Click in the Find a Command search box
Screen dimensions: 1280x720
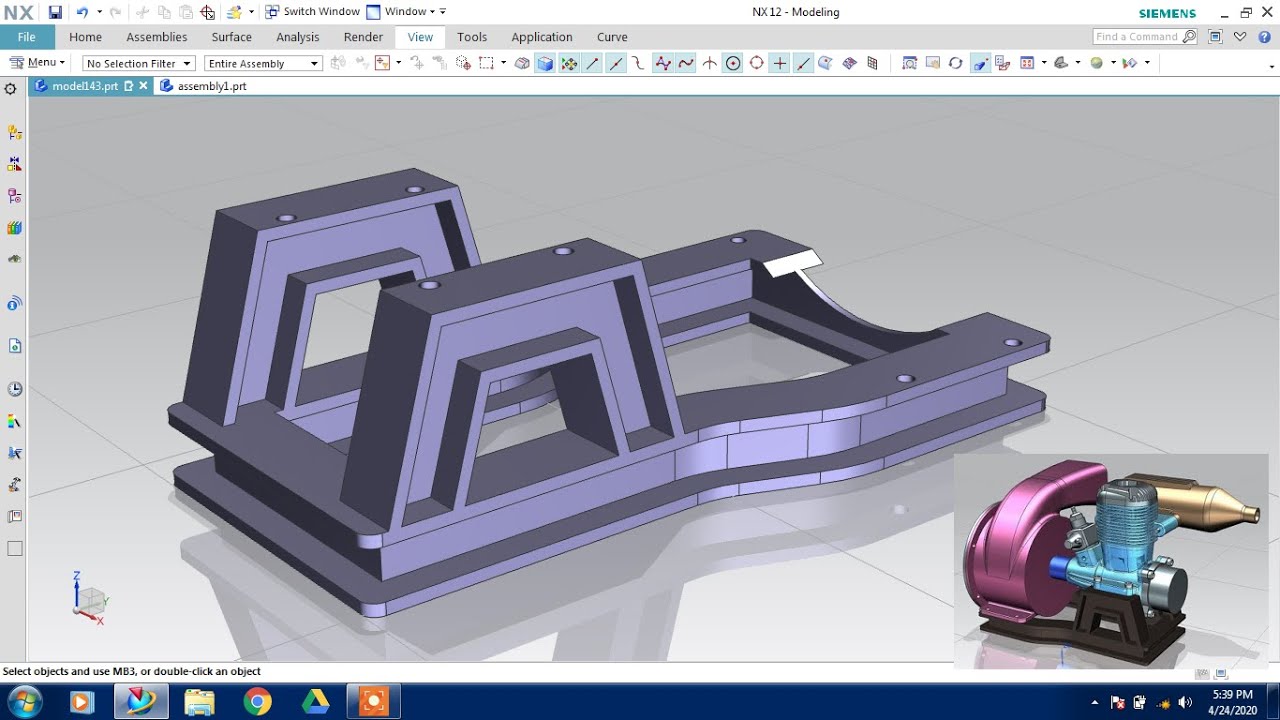click(x=1145, y=37)
